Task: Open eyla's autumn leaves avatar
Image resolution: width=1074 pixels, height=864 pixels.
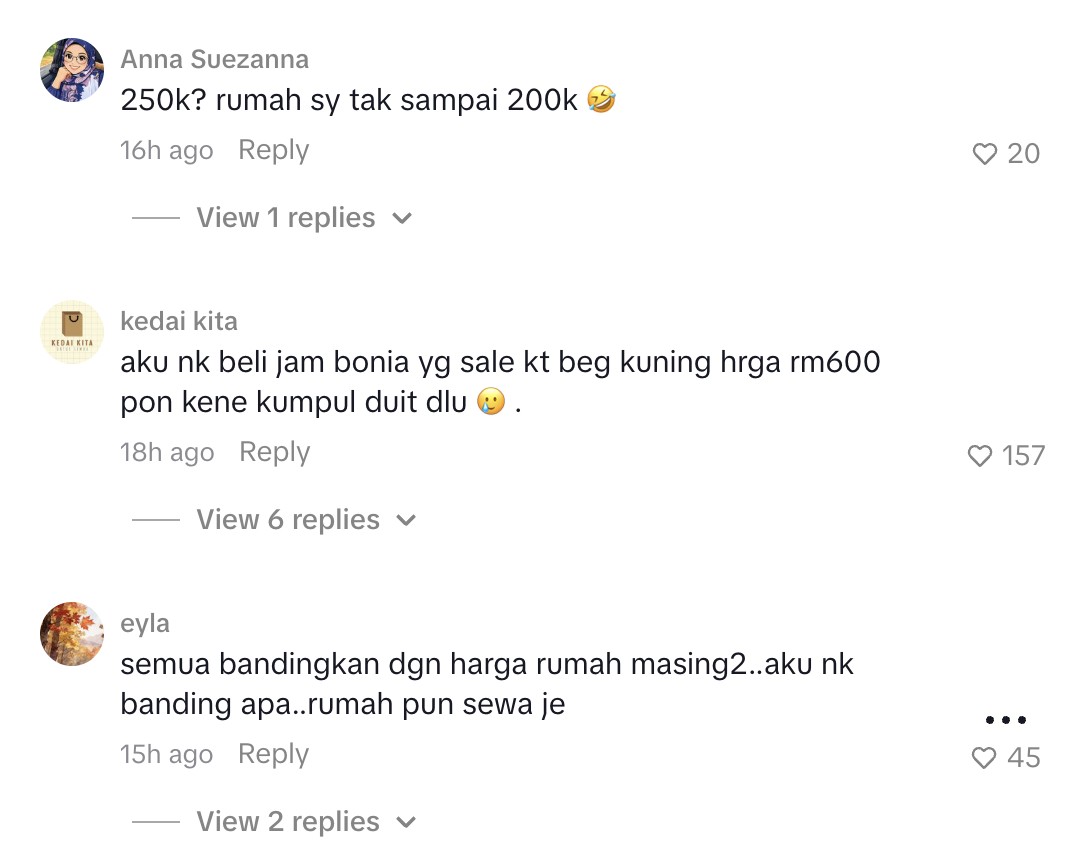Action: tap(72, 634)
